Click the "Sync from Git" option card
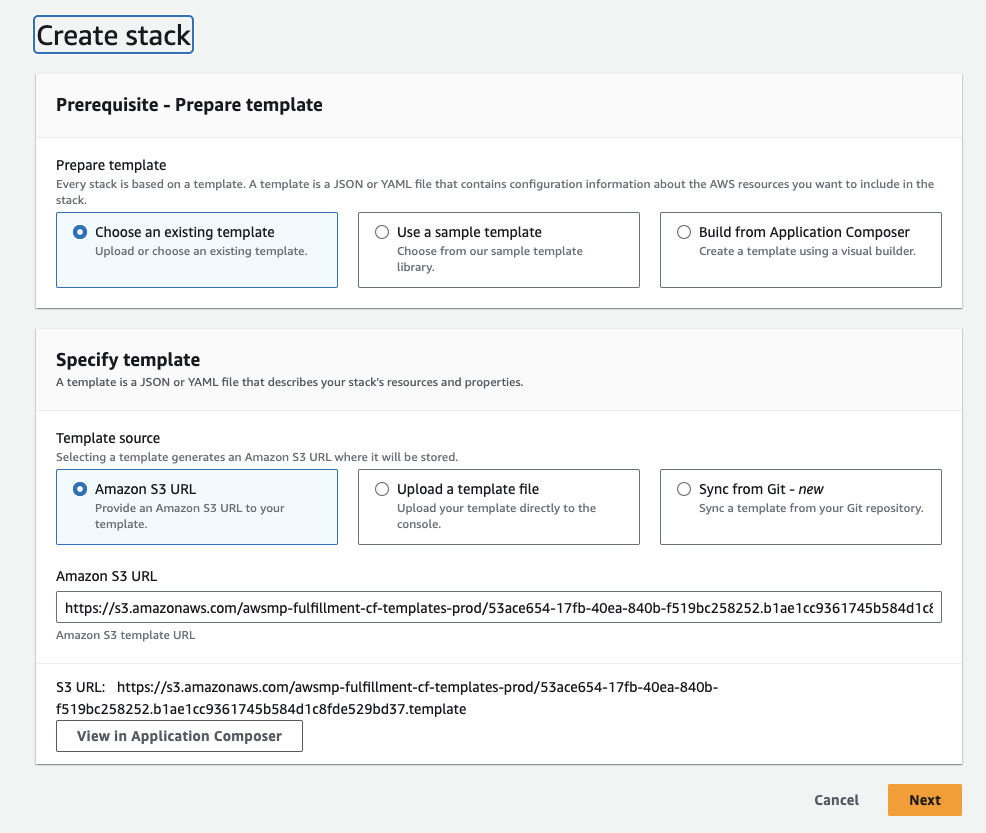This screenshot has height=833, width=986. pyautogui.click(x=800, y=507)
